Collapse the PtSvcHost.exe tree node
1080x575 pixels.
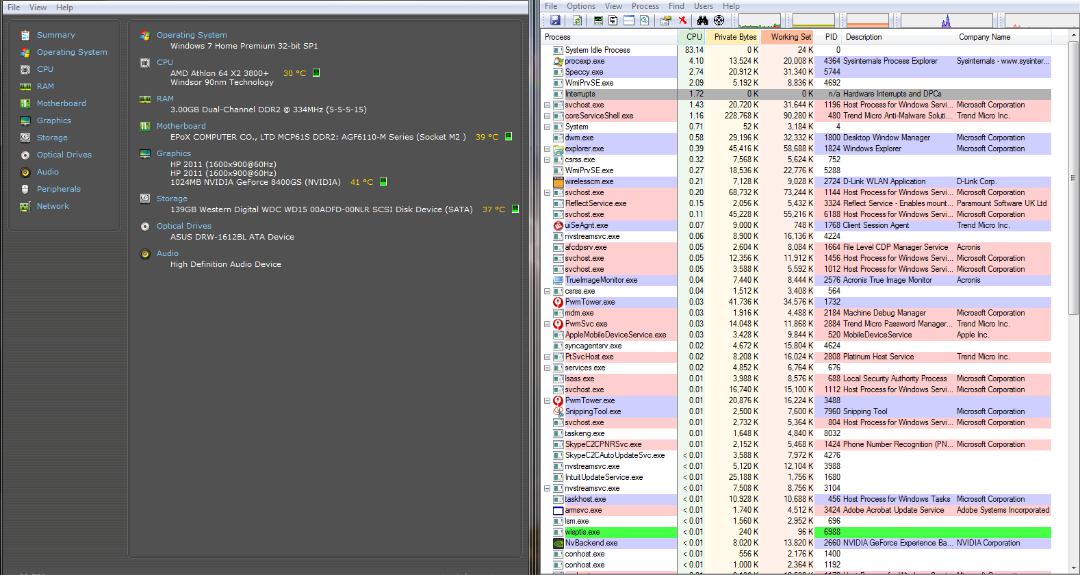point(548,357)
